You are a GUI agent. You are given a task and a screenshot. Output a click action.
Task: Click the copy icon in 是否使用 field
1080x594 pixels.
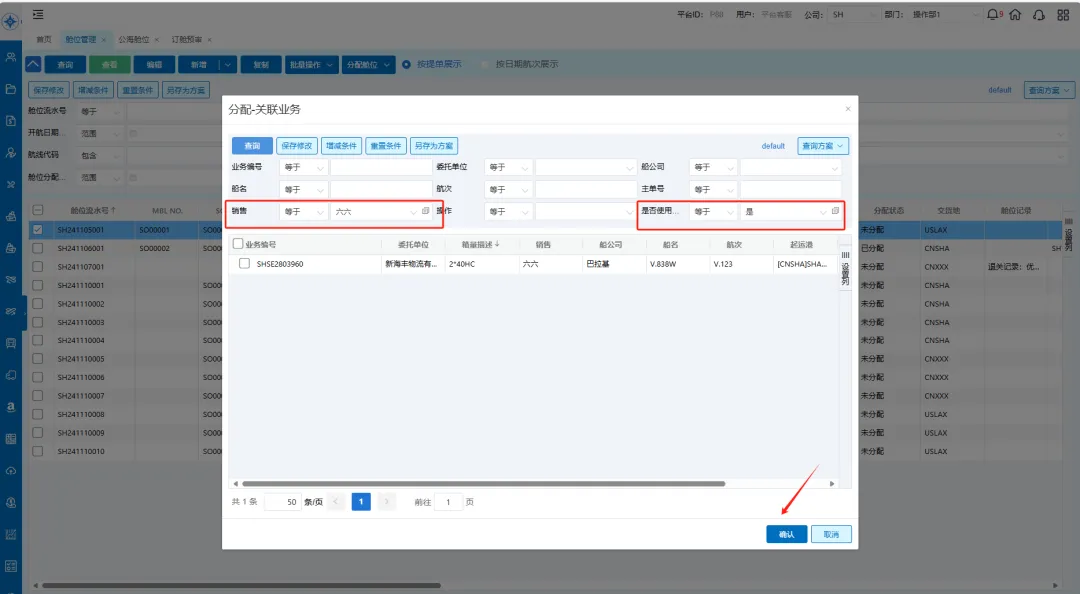pyautogui.click(x=835, y=211)
